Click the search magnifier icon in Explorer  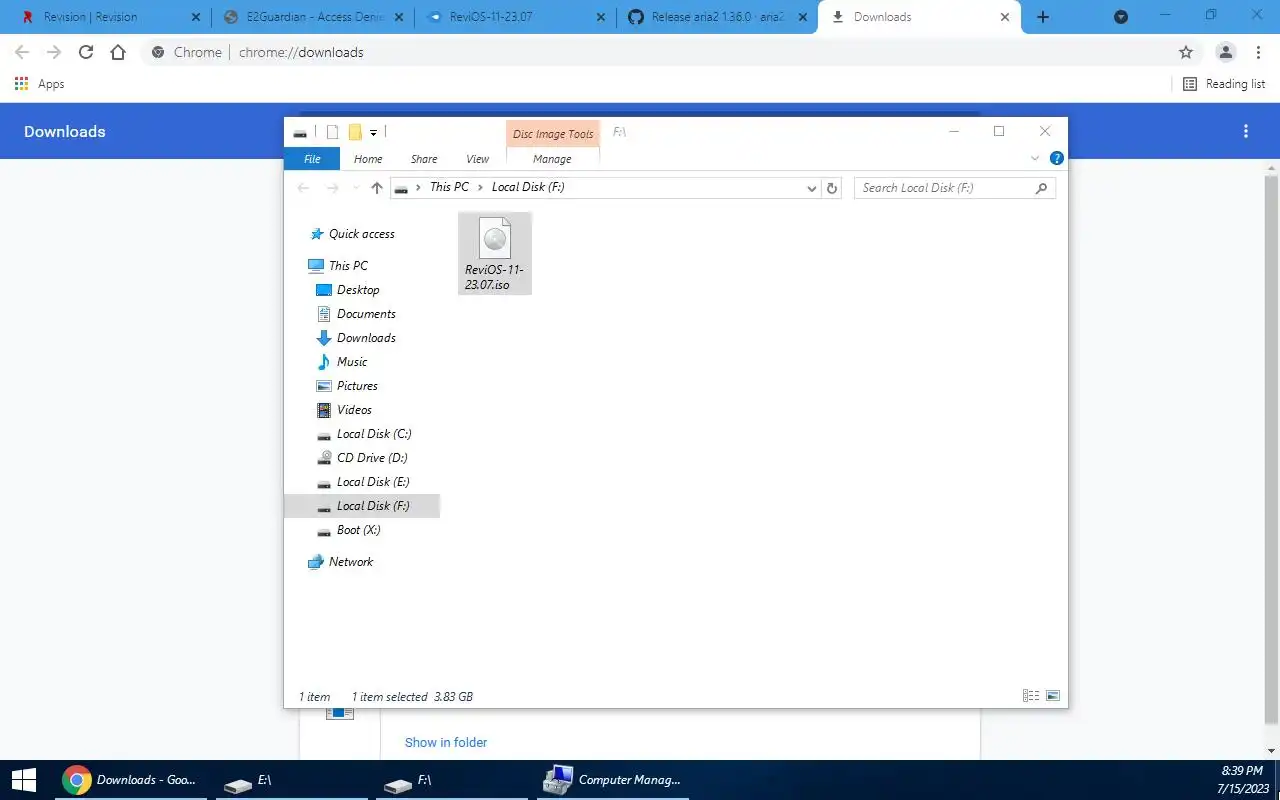(1041, 188)
